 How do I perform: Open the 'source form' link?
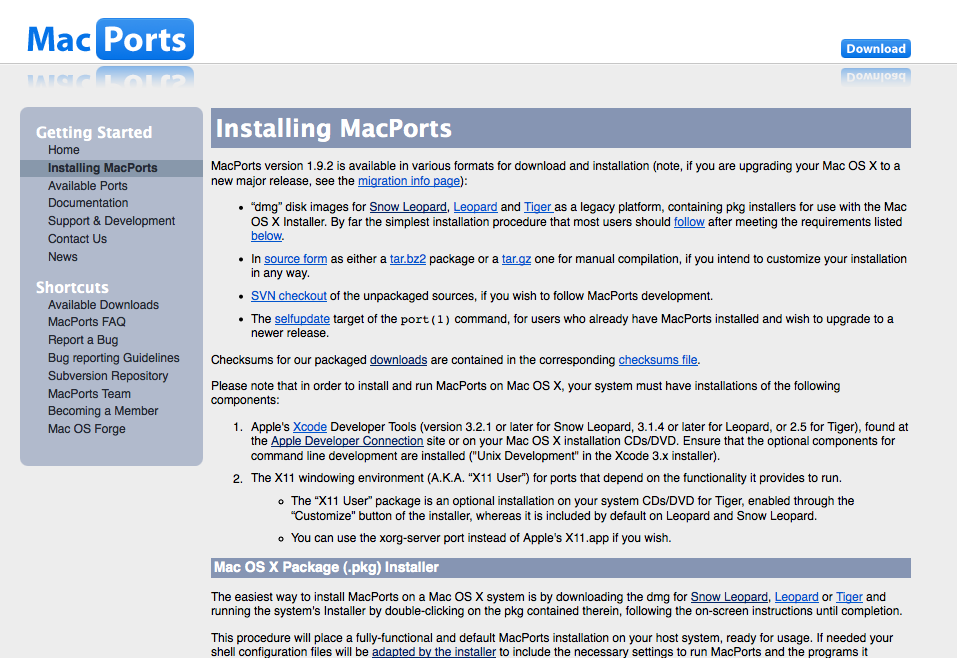pos(295,259)
